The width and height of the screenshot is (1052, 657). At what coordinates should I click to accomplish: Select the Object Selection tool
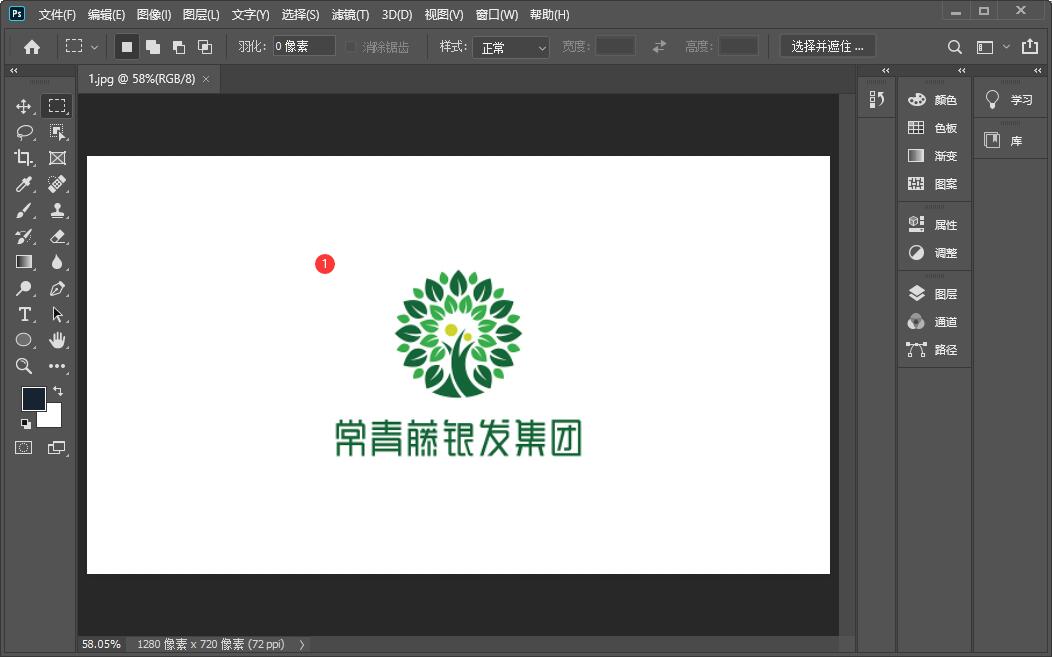pyautogui.click(x=57, y=132)
